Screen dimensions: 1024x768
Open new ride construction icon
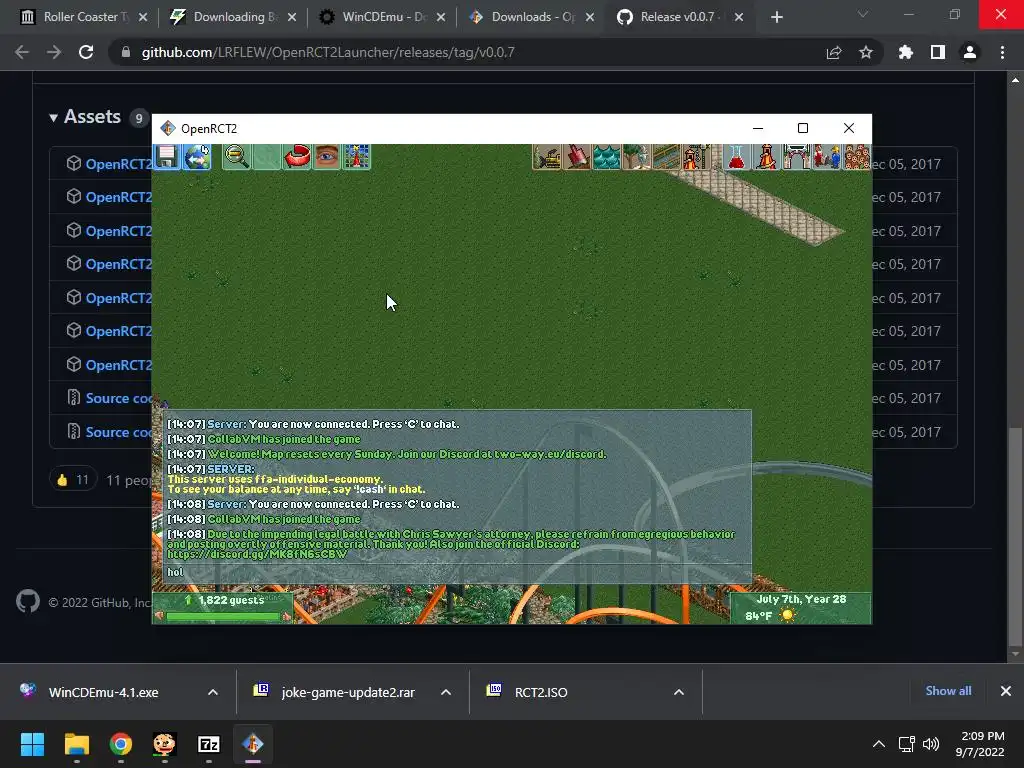[697, 157]
